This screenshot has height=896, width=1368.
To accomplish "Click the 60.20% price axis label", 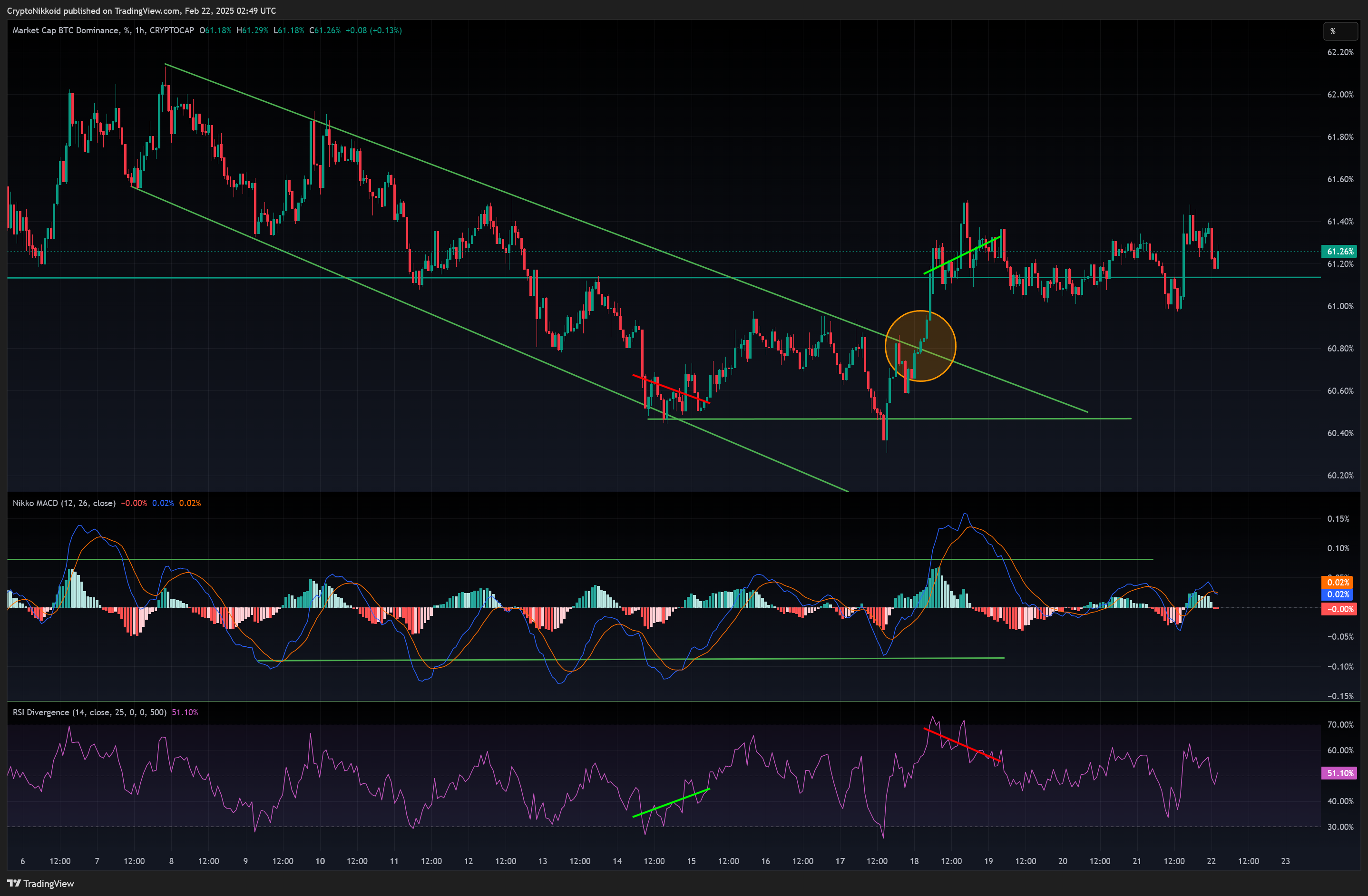I will [1340, 475].
